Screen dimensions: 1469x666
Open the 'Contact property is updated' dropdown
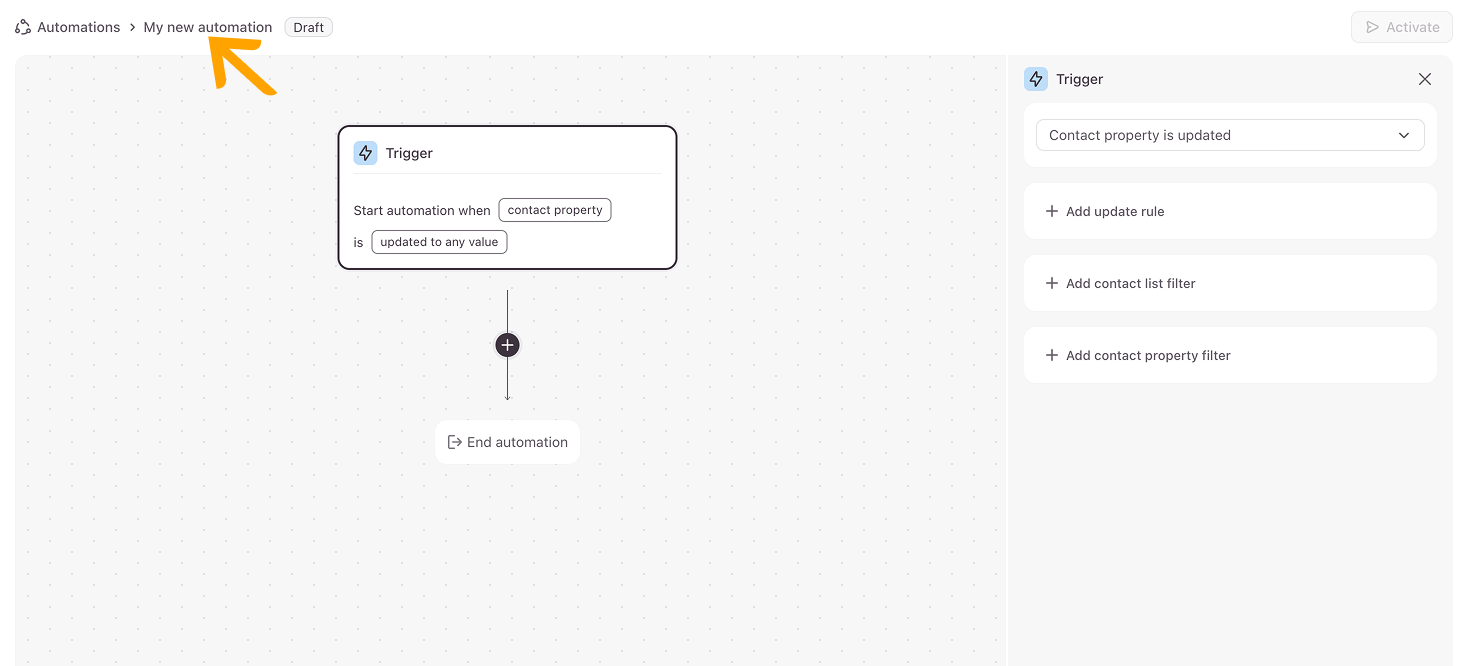(x=1229, y=135)
